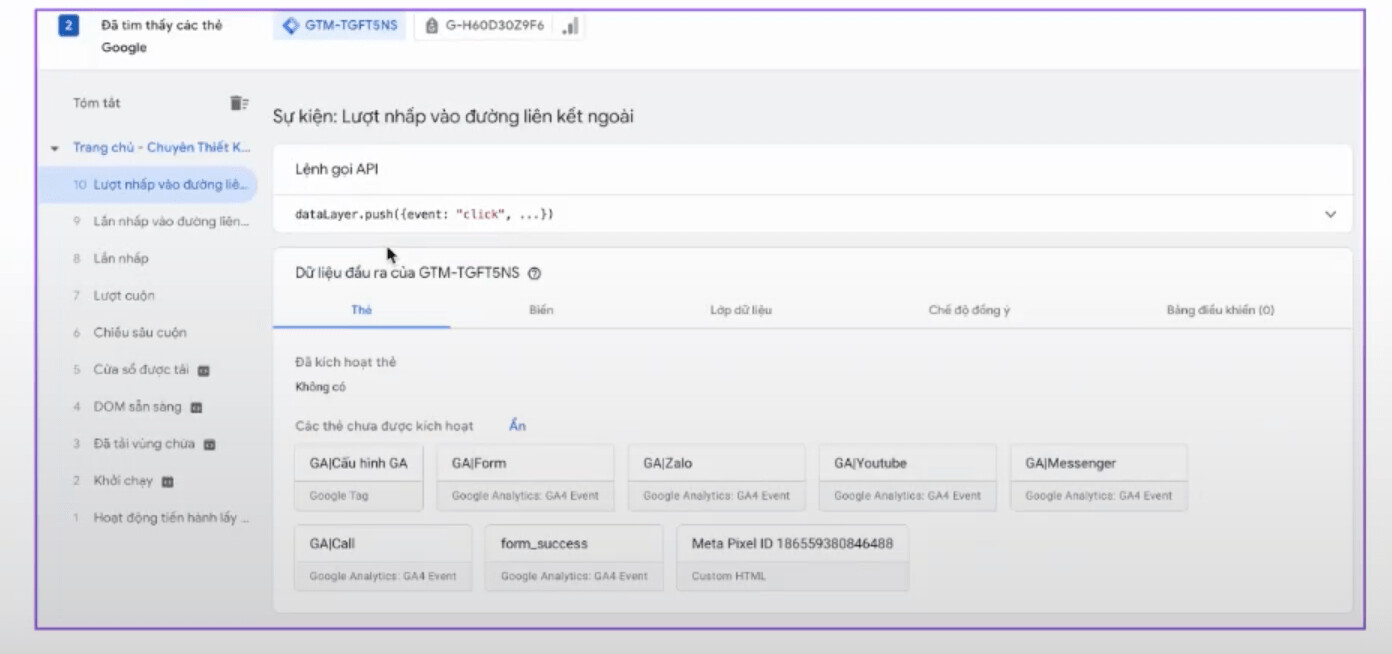Open the GA|Cấu hình GA tag card

(359, 478)
